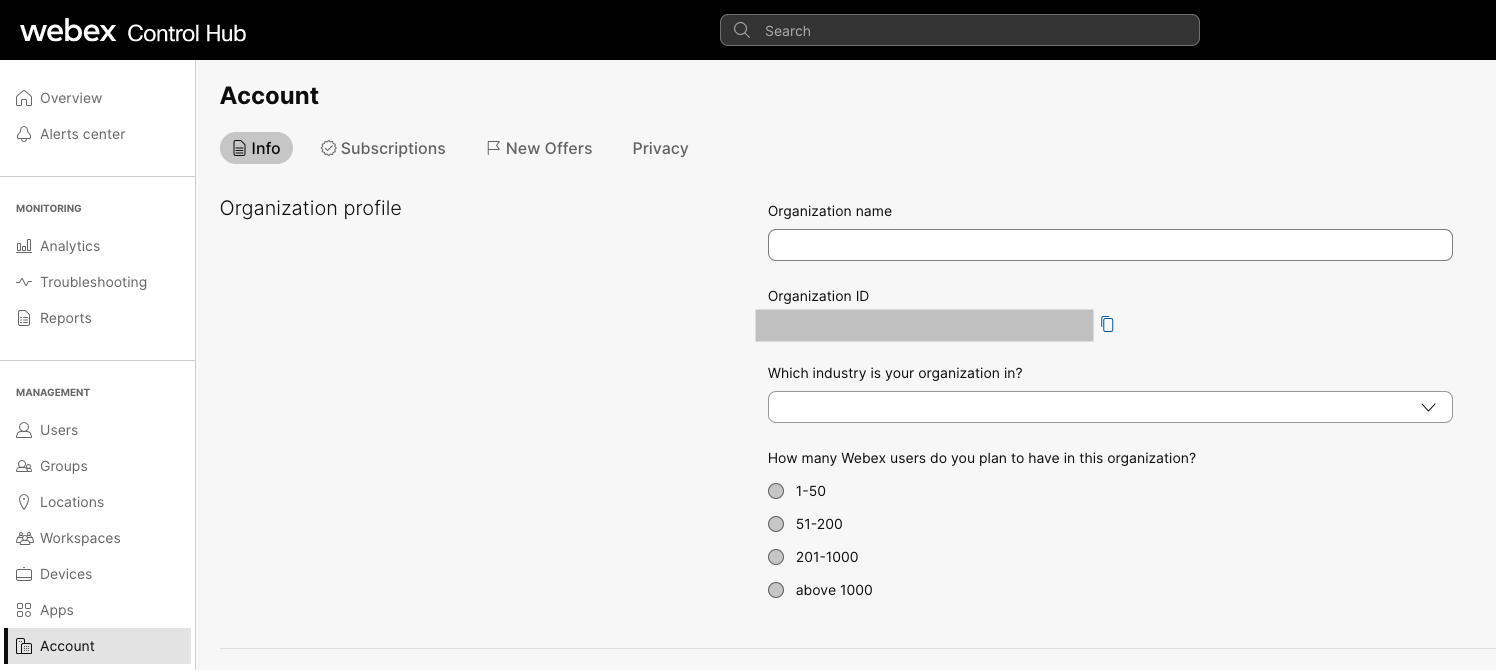Click the Organization name input field
This screenshot has width=1496, height=670.
pyautogui.click(x=1110, y=245)
